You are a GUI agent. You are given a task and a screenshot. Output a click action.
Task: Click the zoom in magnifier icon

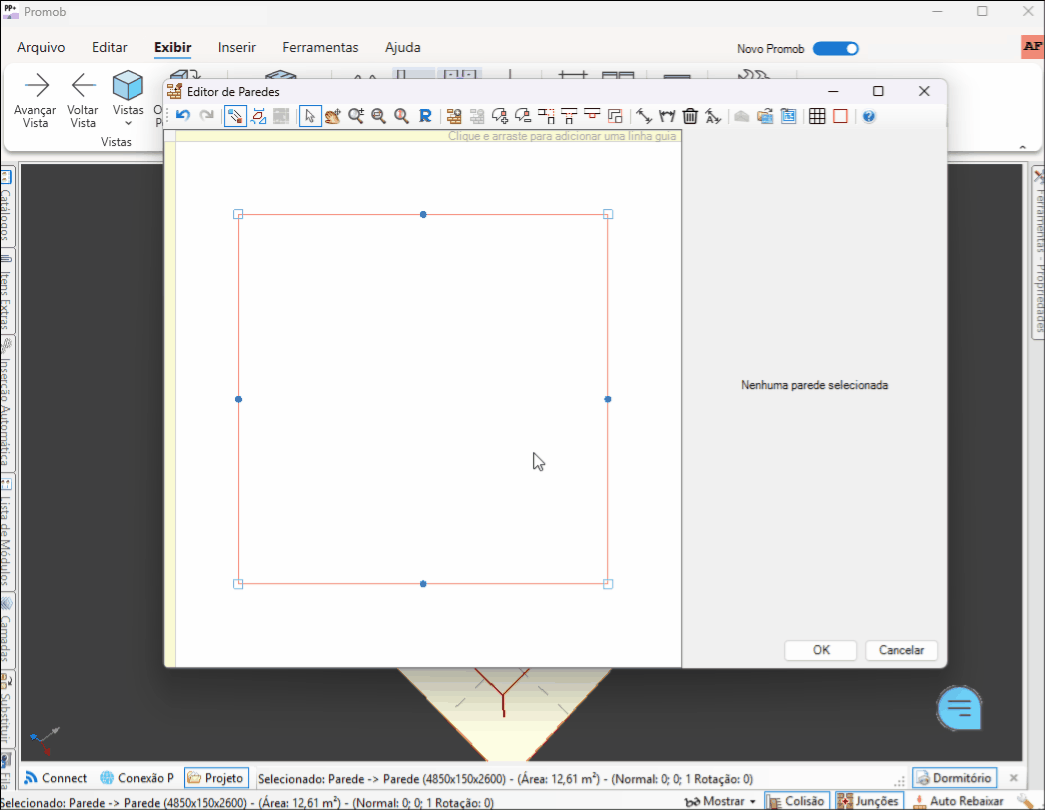[x=356, y=116]
